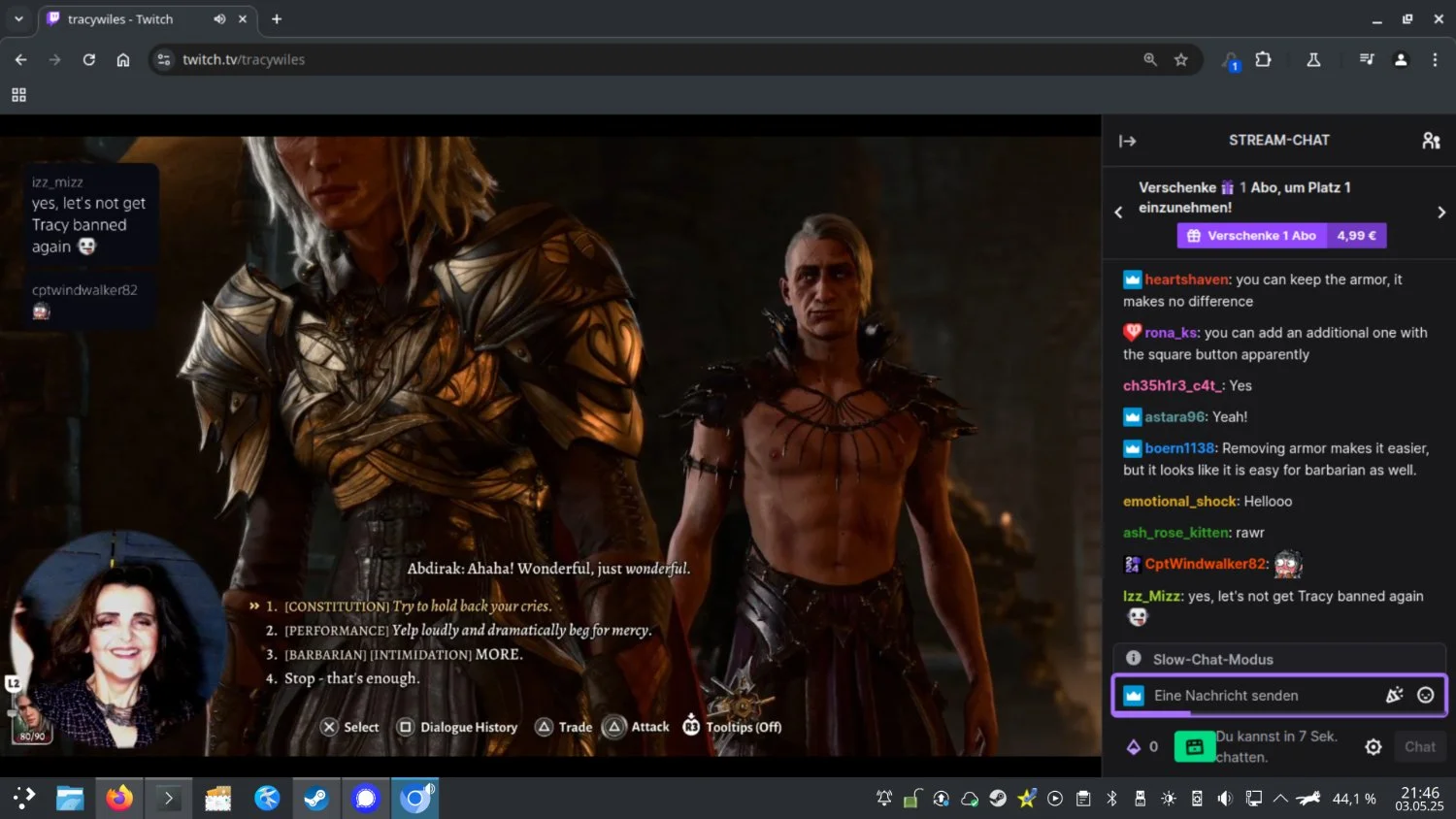This screenshot has width=1456, height=819.
Task: Collapse the stream chat panel
Action: click(x=1127, y=141)
